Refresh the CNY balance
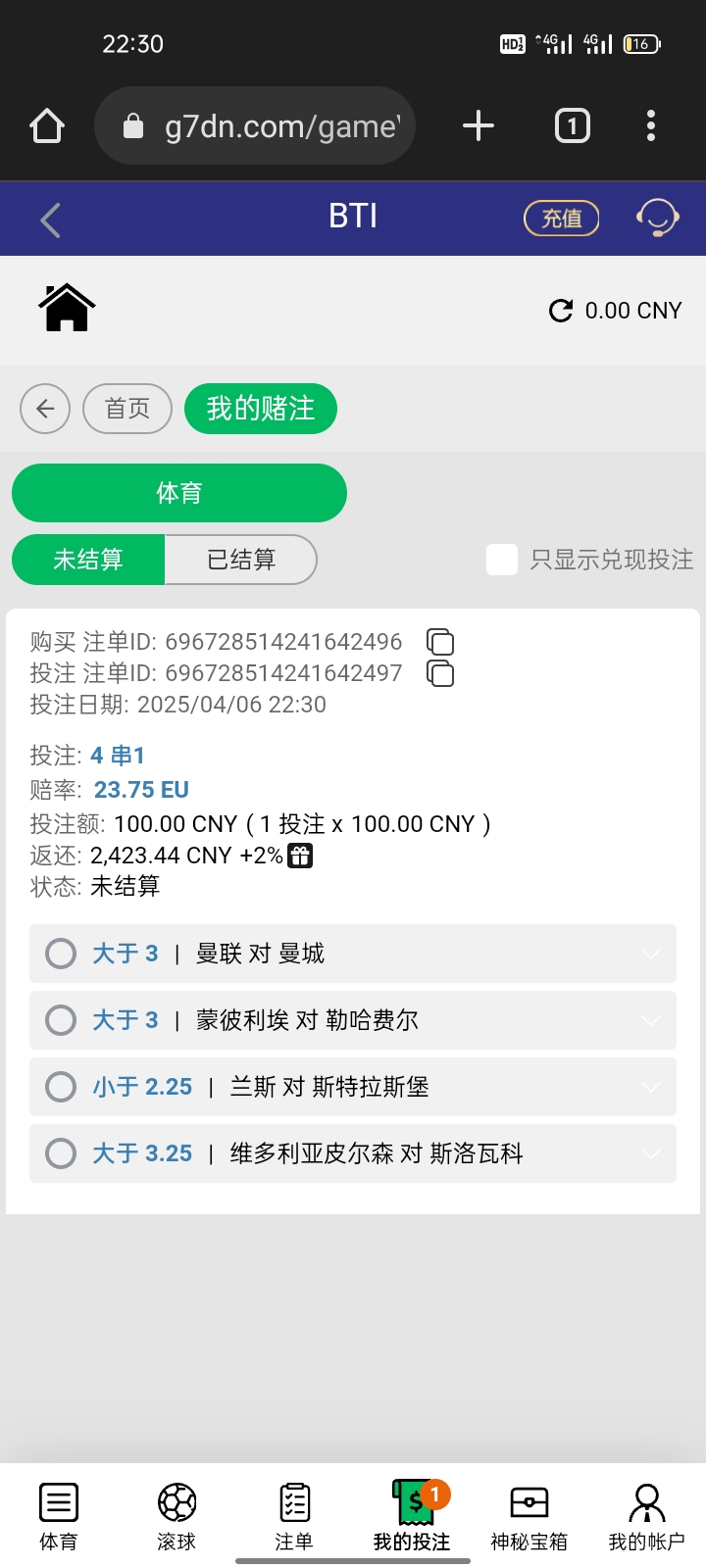706x1568 pixels. 561,311
